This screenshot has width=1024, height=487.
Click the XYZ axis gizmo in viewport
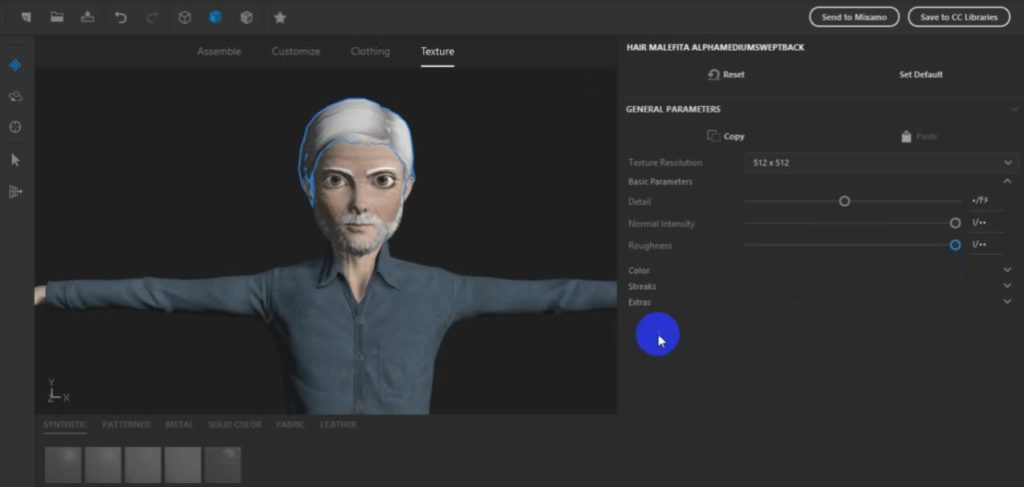(57, 390)
